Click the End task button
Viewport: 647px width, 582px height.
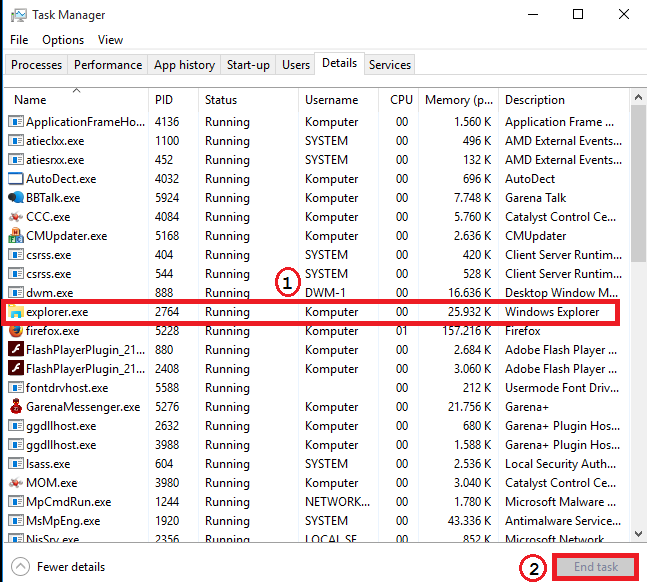tap(595, 567)
